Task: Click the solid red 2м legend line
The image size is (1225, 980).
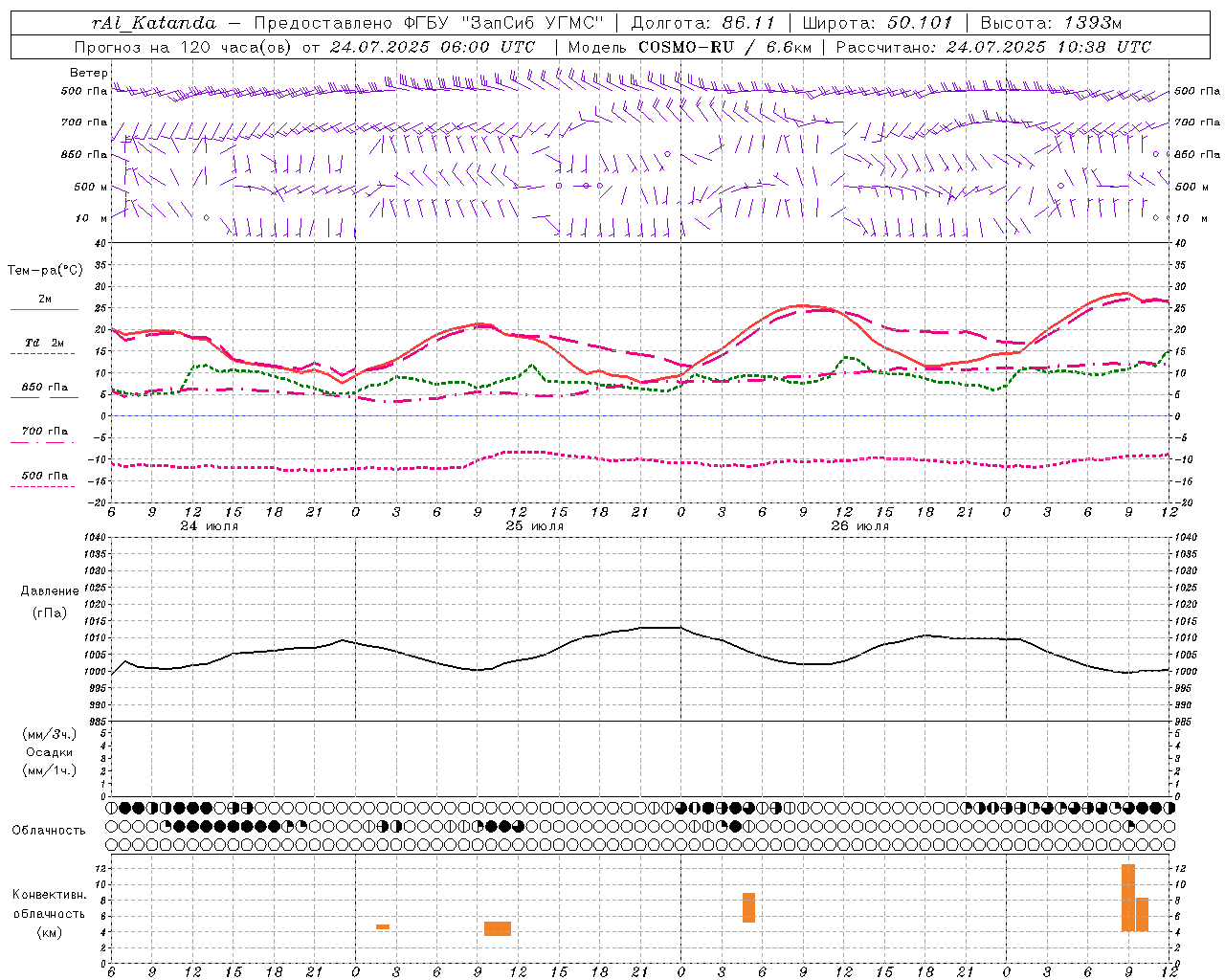Action: [x=44, y=309]
